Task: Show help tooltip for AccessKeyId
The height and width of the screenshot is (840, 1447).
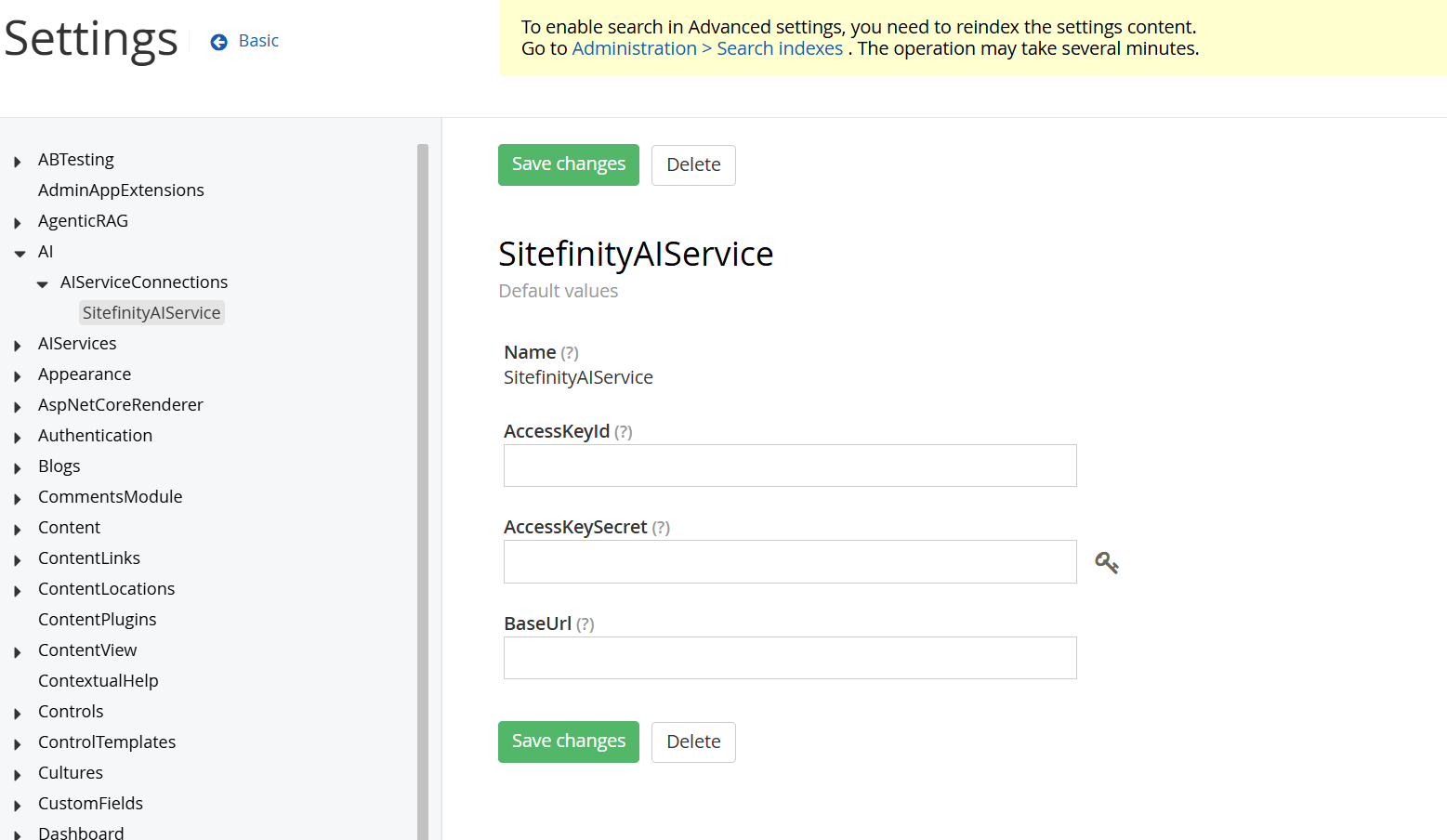Action: pos(624,432)
